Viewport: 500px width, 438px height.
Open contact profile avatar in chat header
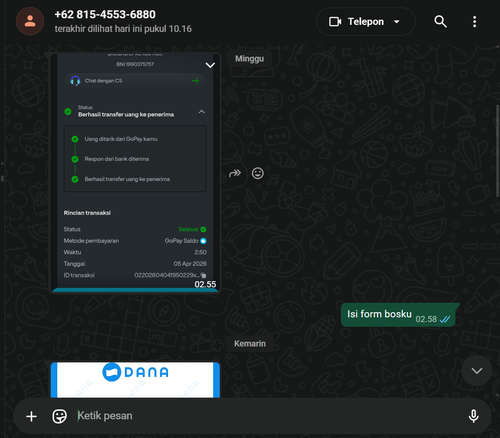click(x=30, y=21)
